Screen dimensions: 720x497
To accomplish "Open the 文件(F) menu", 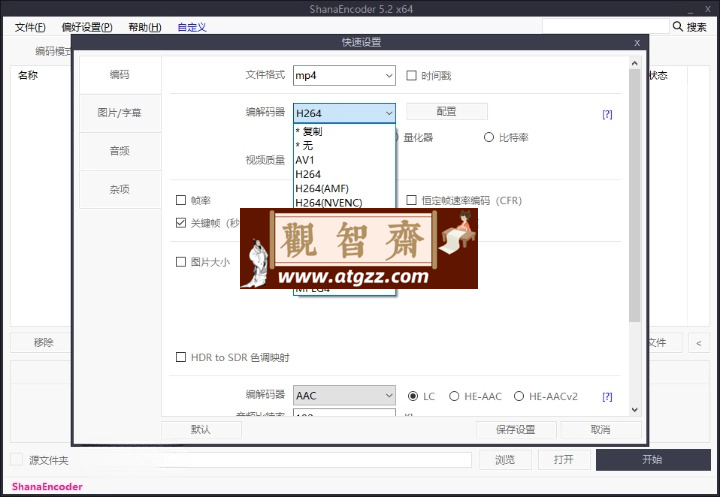I will pyautogui.click(x=30, y=27).
